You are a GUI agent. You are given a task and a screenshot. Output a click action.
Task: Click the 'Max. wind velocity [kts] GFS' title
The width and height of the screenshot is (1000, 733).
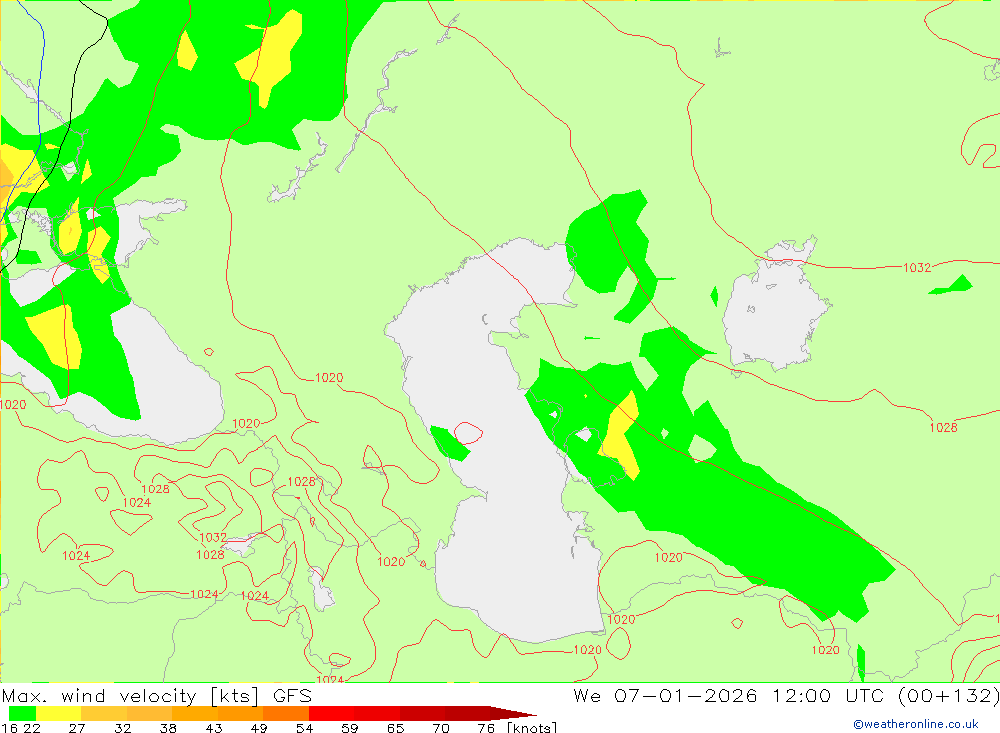(157, 695)
